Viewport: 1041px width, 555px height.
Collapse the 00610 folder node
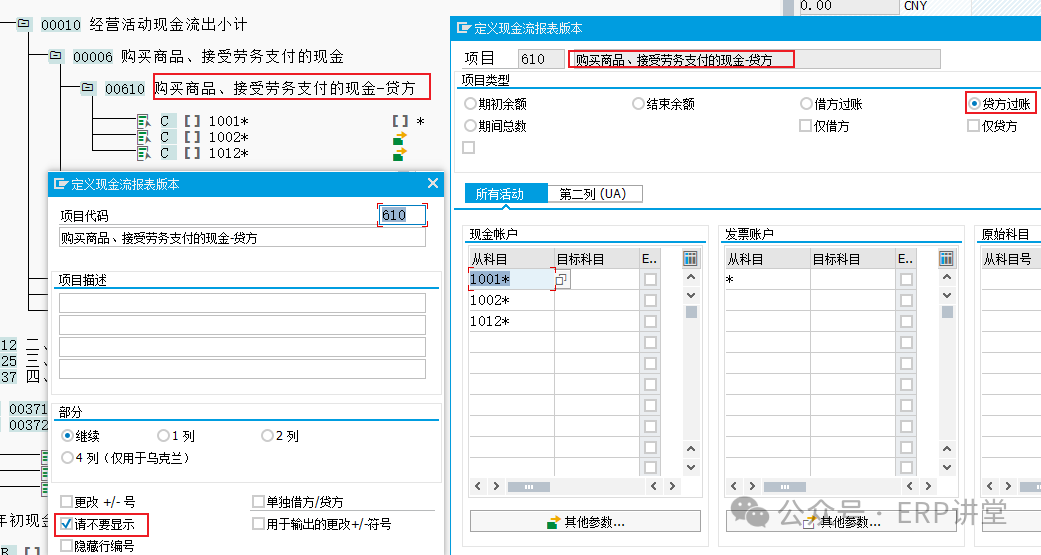(88, 89)
